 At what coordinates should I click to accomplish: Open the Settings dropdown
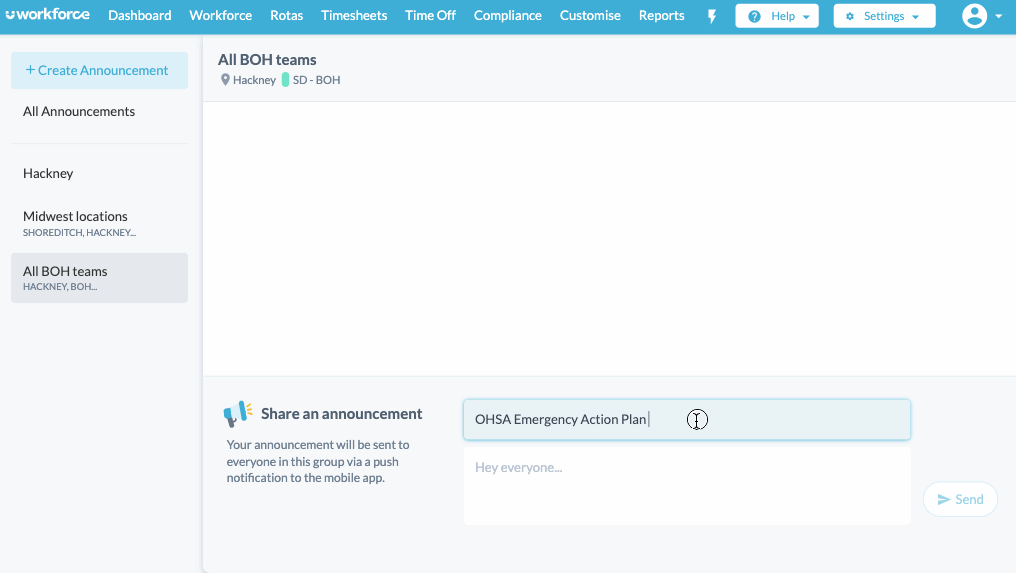pyautogui.click(x=884, y=16)
